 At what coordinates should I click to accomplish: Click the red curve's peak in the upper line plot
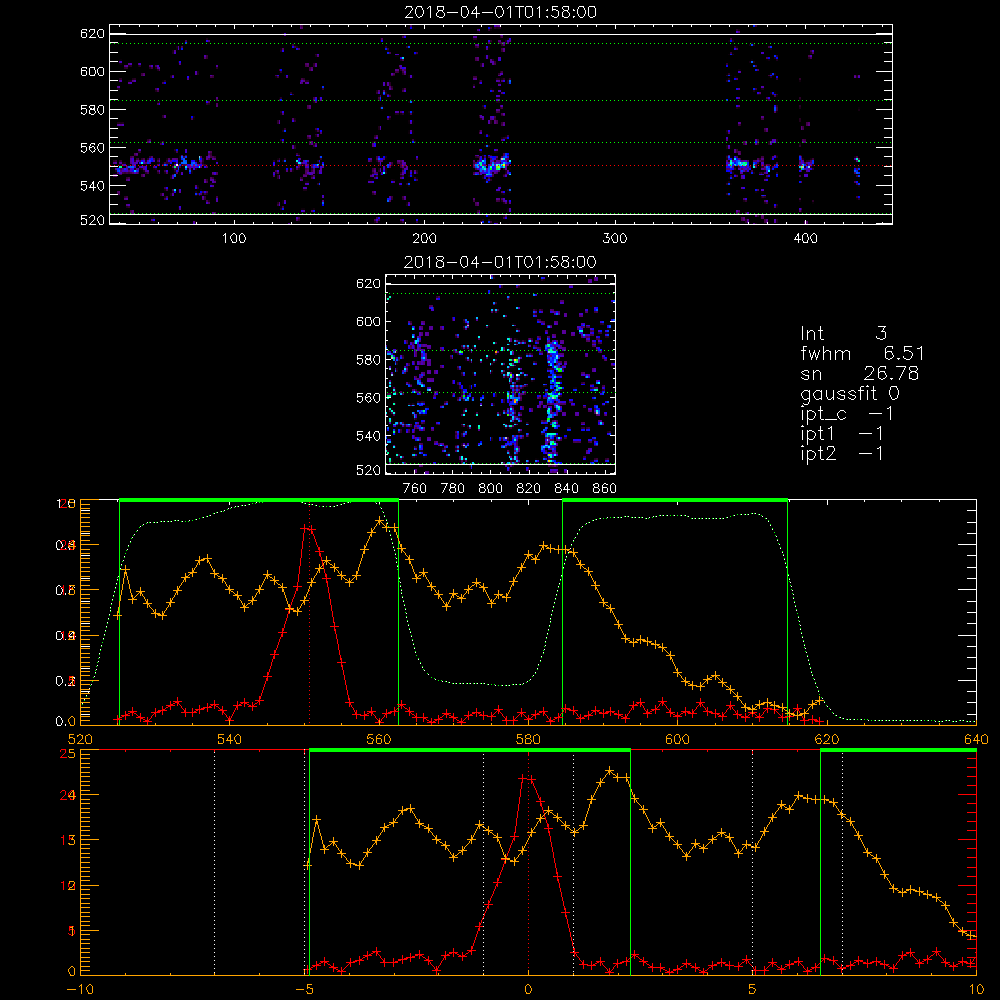pyautogui.click(x=309, y=528)
